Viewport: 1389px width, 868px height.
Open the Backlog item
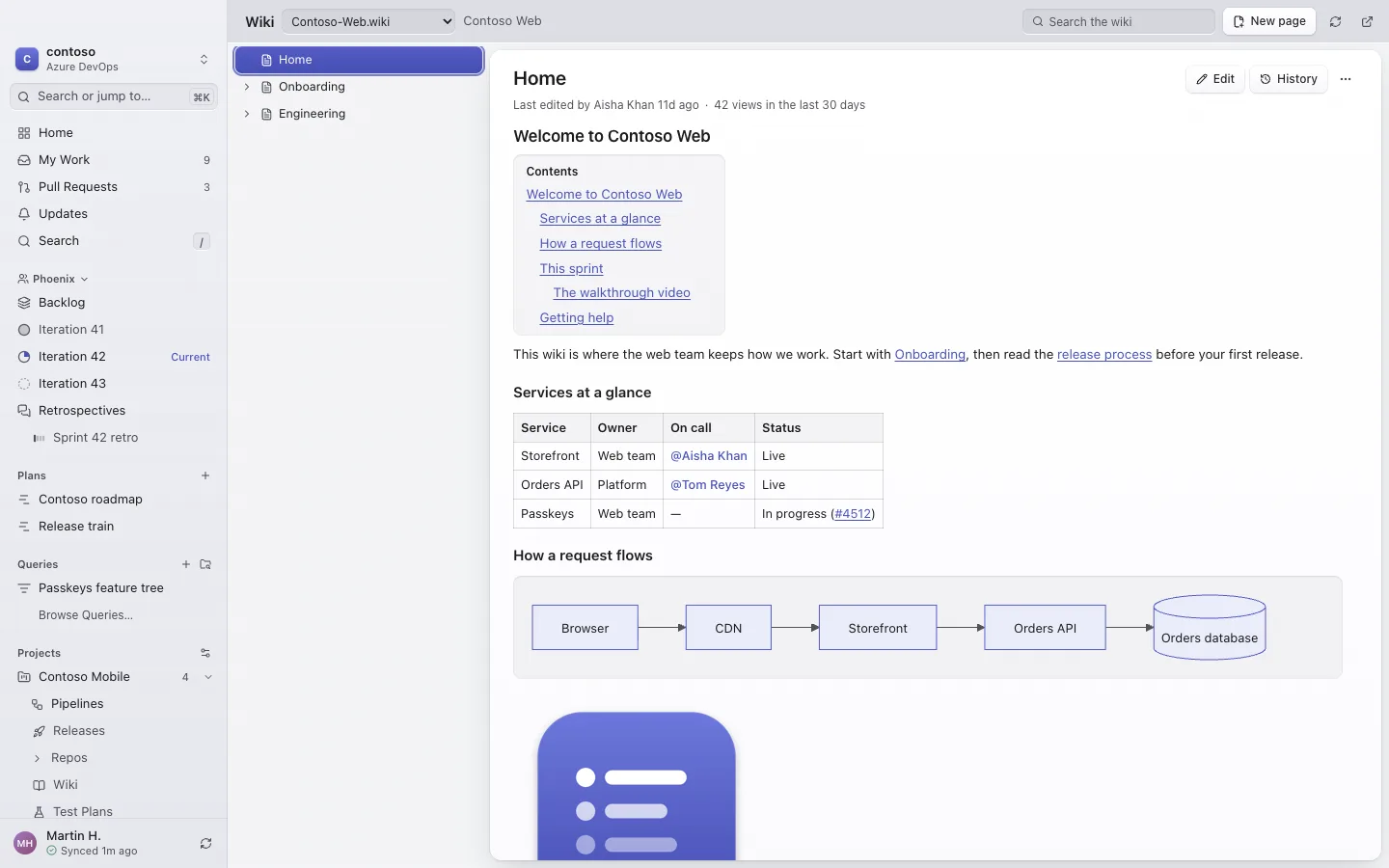coord(114,303)
